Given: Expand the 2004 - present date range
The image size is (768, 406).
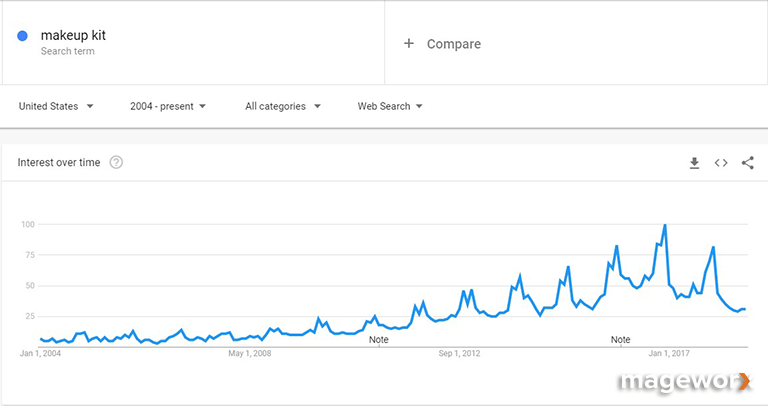Looking at the screenshot, I should tap(168, 106).
